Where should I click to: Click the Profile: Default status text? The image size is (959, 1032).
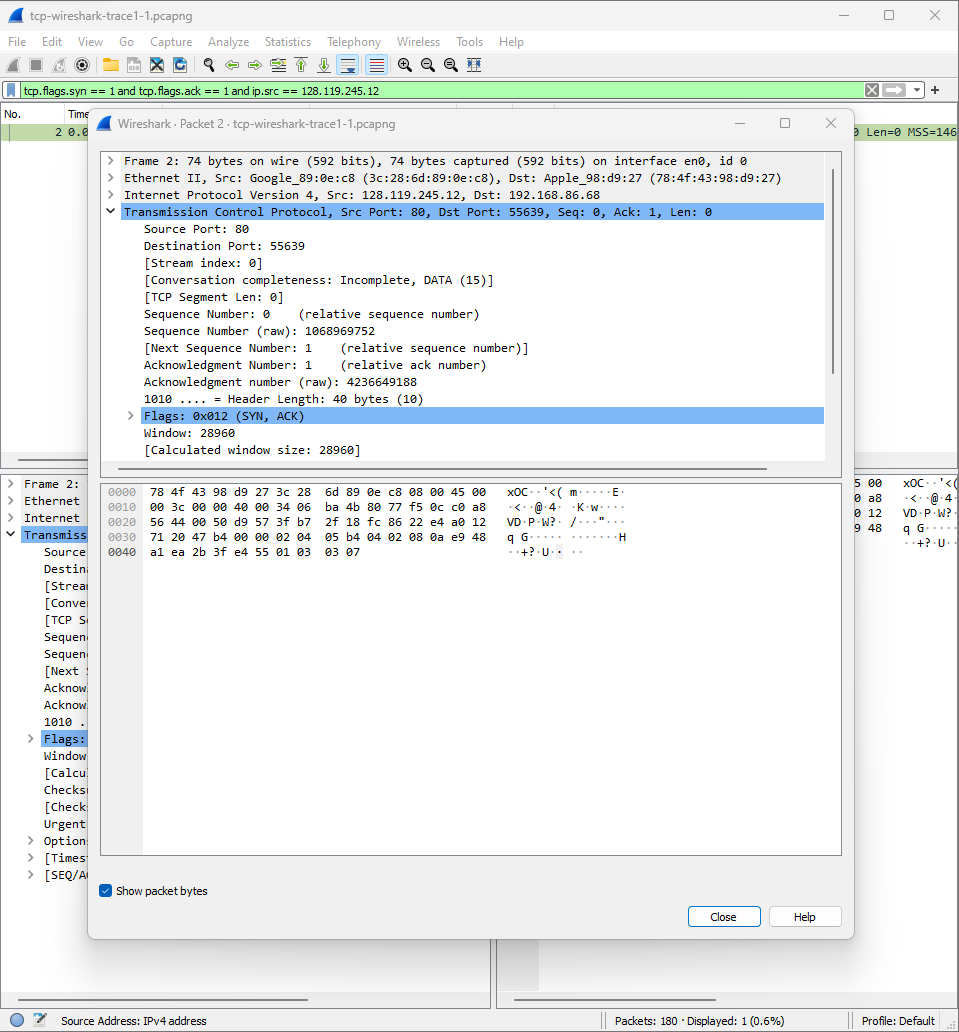tap(898, 1020)
